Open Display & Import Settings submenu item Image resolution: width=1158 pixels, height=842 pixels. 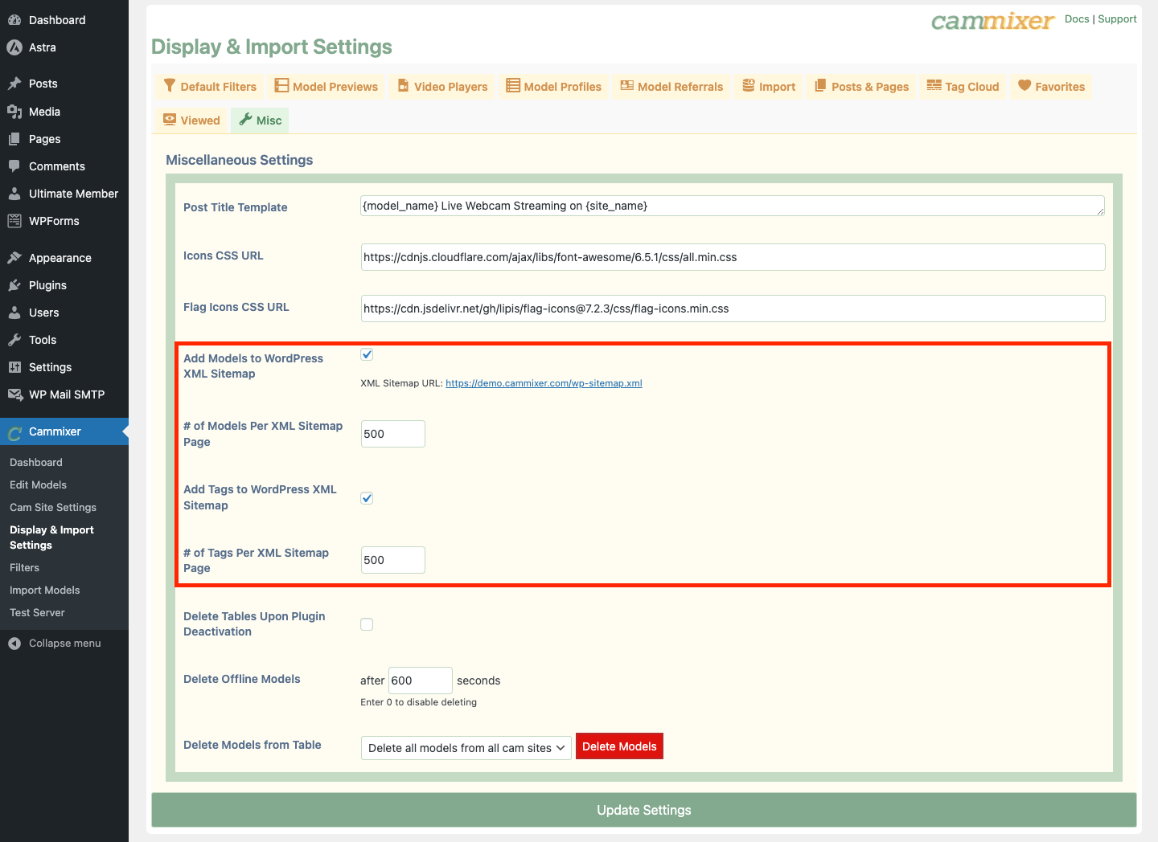52,538
